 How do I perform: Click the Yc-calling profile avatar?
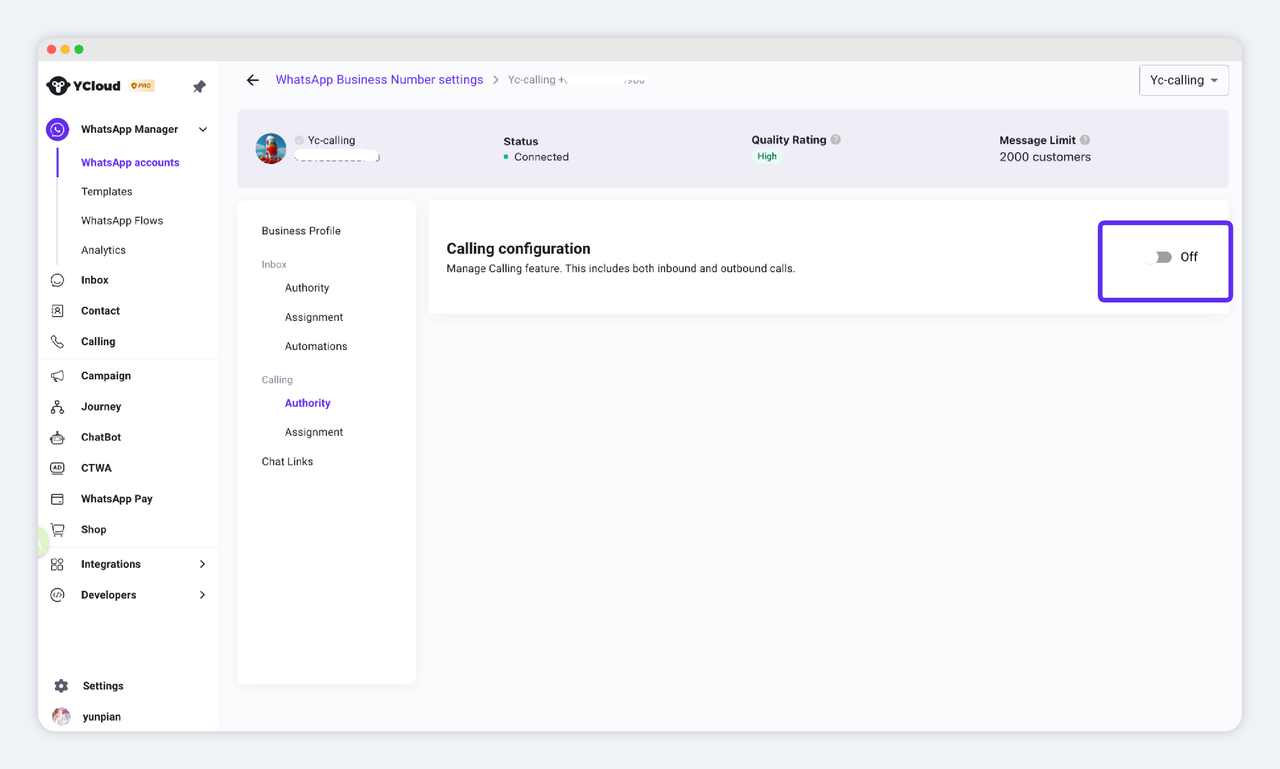coord(271,149)
